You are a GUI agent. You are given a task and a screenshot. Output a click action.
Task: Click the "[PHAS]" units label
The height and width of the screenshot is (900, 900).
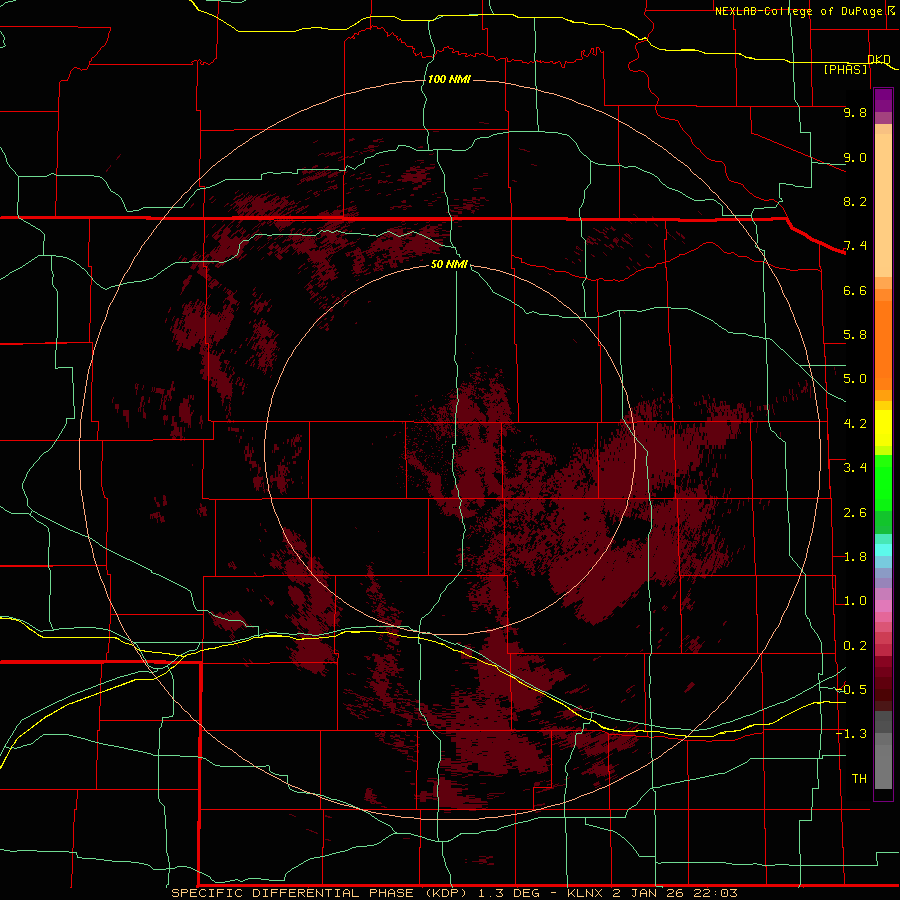click(845, 69)
